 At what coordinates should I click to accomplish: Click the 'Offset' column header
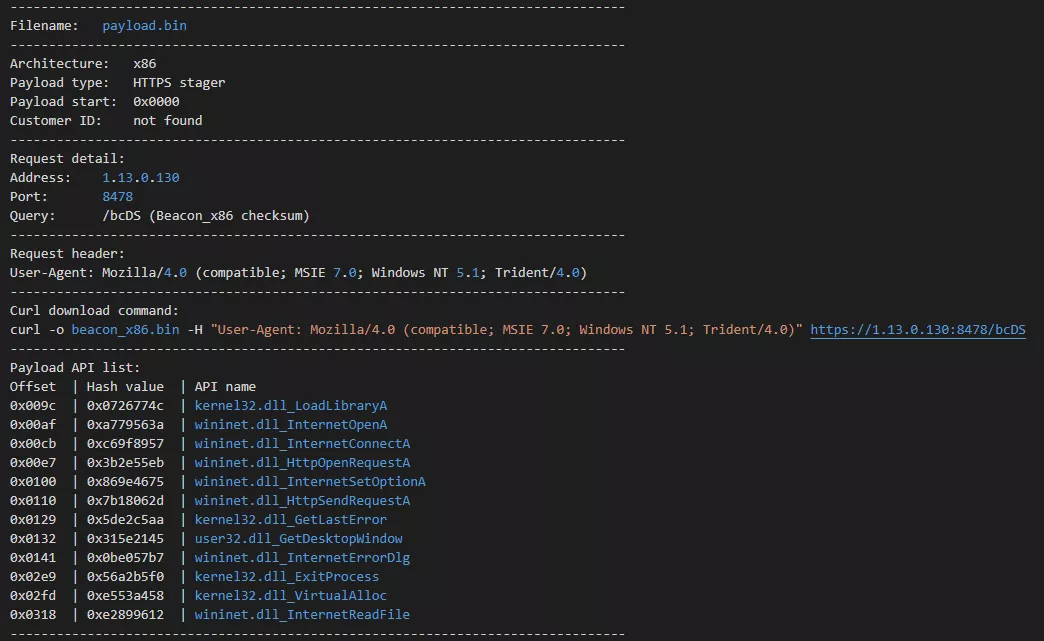click(33, 387)
